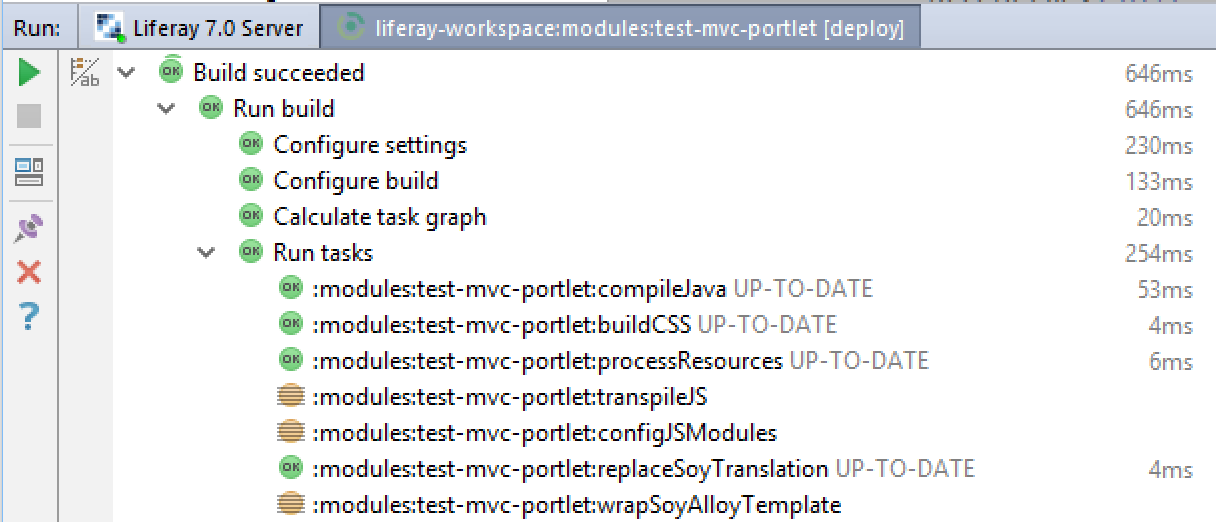
Task: Click the red X close icon
Action: tap(29, 272)
